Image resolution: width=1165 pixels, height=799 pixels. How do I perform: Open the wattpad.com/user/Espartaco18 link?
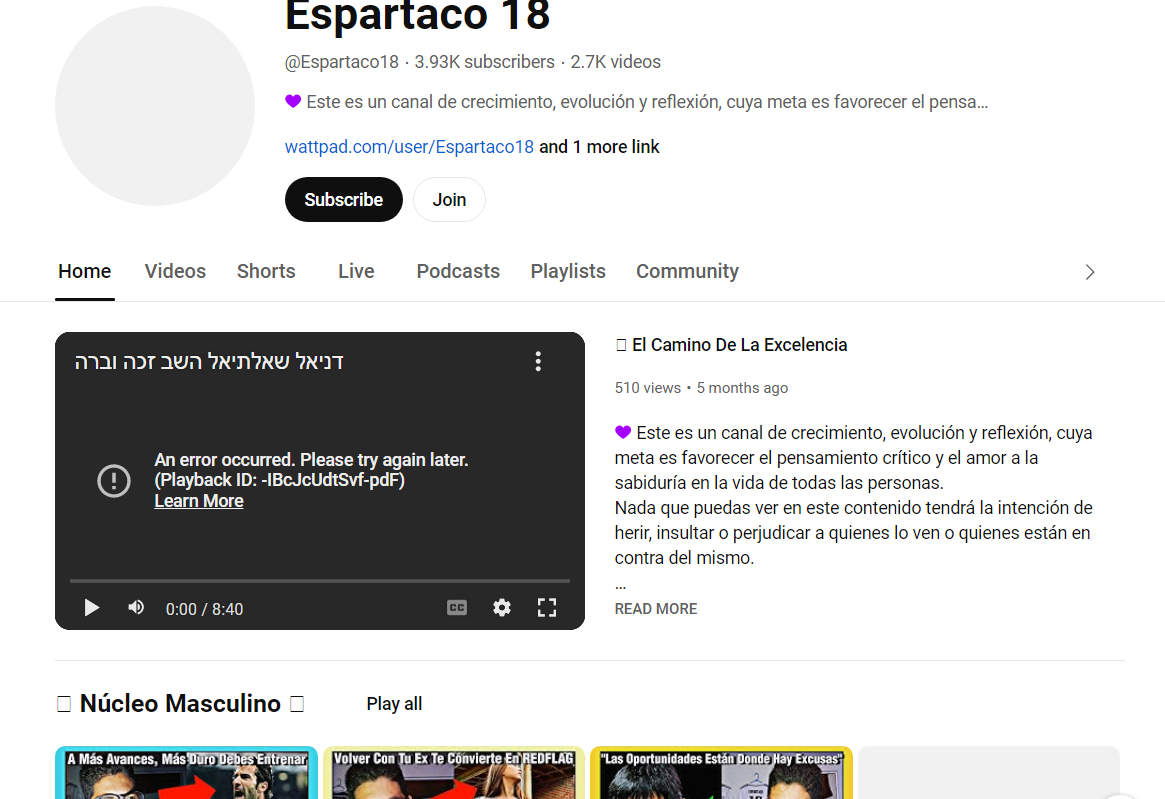coord(409,146)
